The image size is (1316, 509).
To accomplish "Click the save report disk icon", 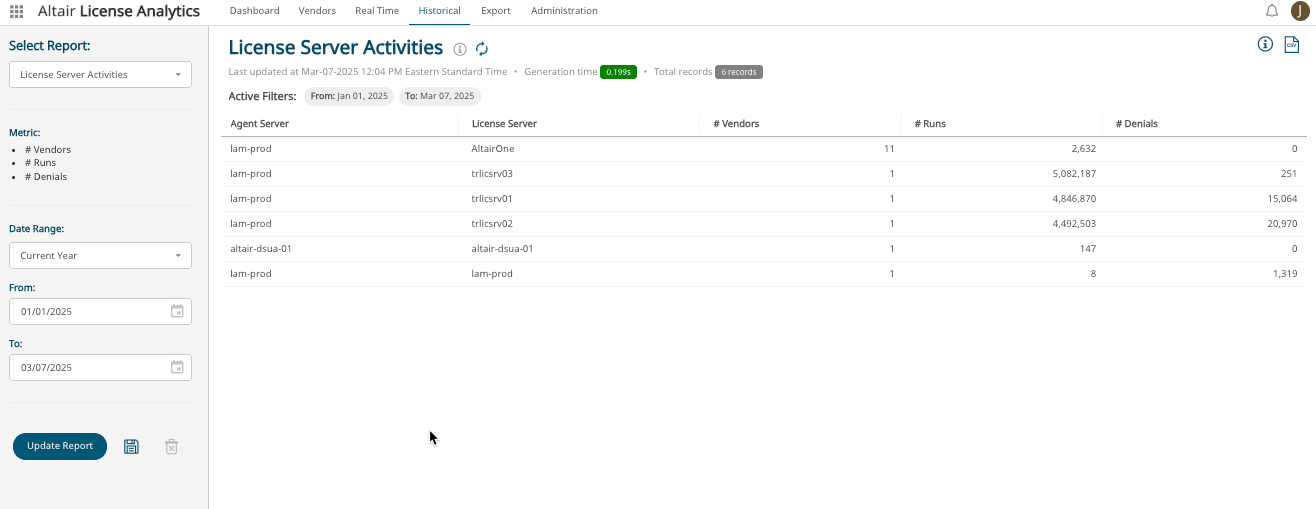I will (131, 446).
